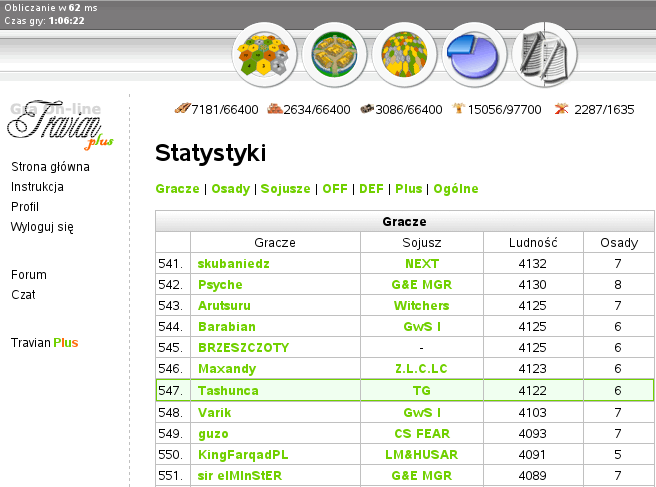This screenshot has height=487, width=656.
Task: Click the Statystyki page heading
Action: 210,153
